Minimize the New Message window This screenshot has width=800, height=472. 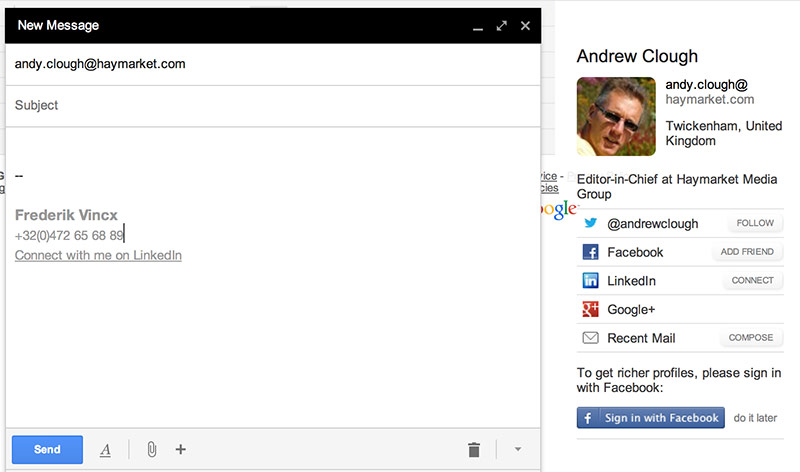(x=478, y=28)
